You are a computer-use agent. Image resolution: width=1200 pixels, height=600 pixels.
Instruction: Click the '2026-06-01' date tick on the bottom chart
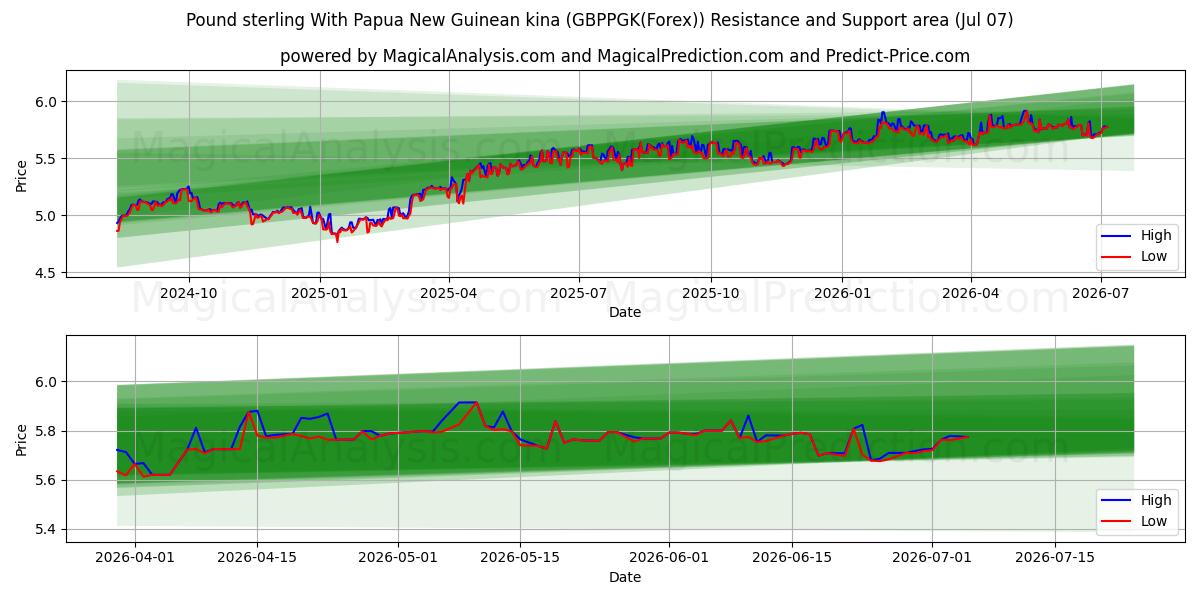tap(670, 559)
